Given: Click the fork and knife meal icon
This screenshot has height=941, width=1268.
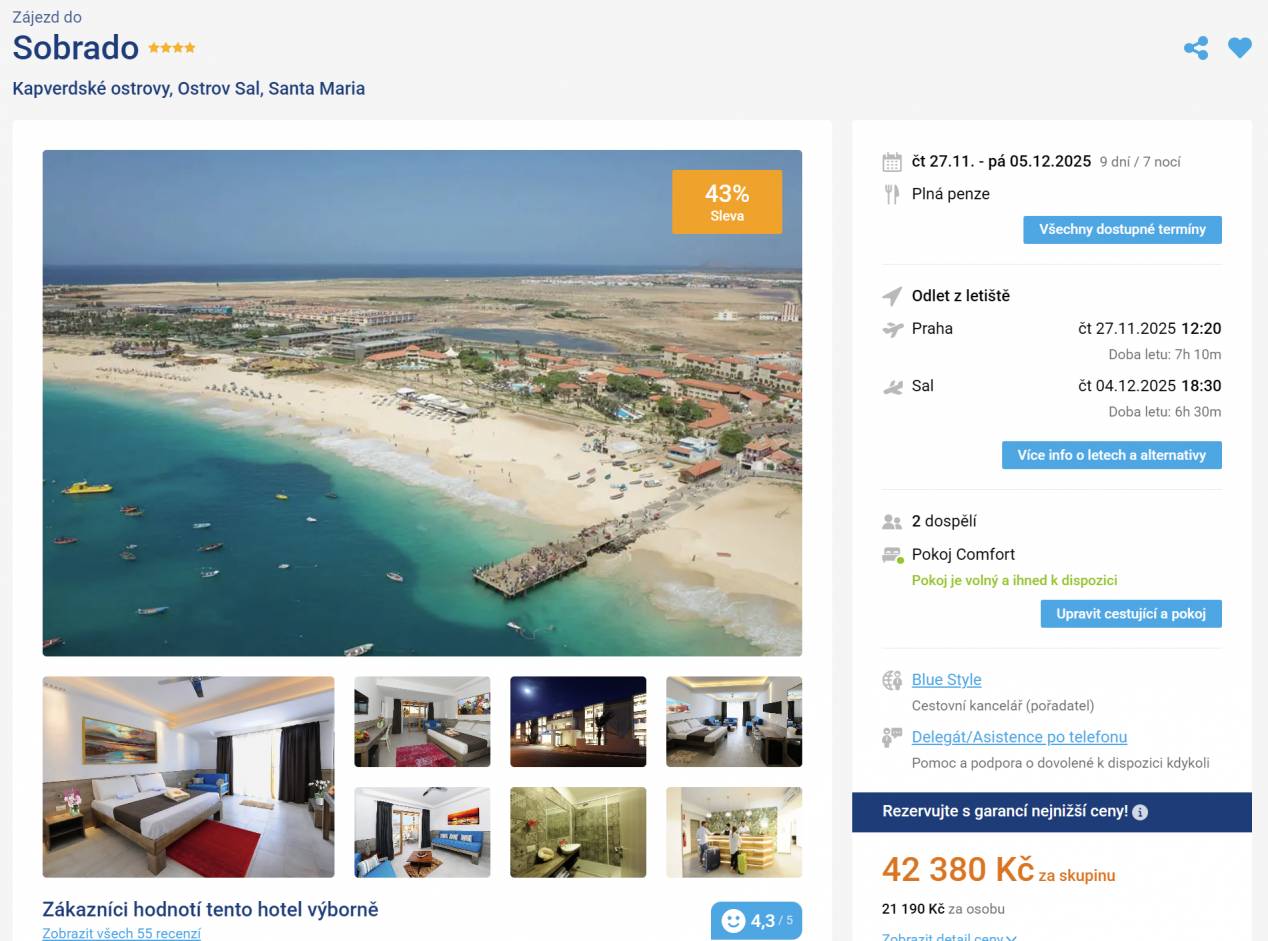Looking at the screenshot, I should pyautogui.click(x=892, y=194).
